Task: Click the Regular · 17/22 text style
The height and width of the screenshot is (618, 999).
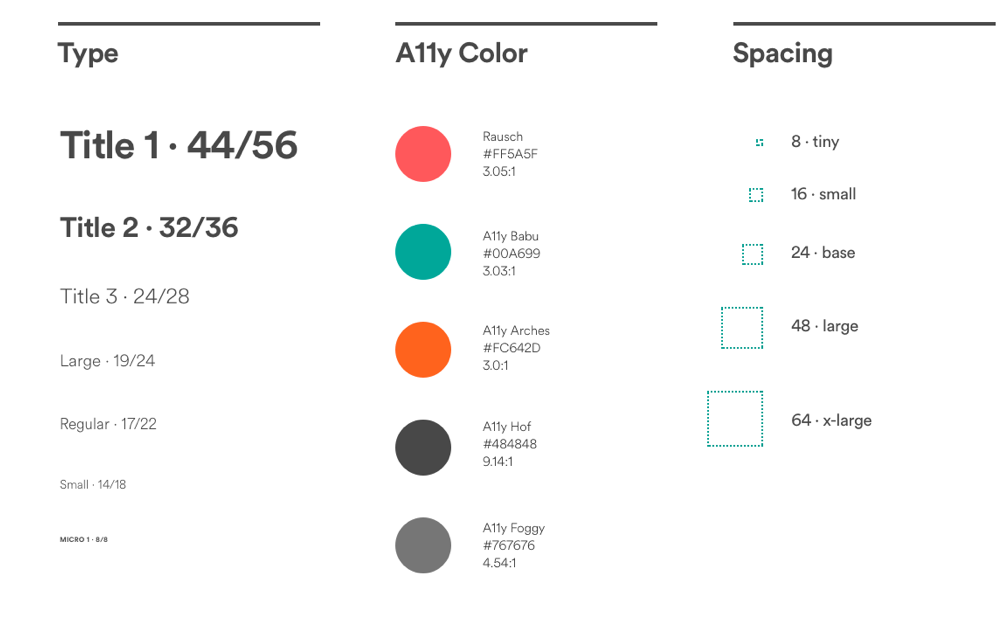Action: coord(108,424)
